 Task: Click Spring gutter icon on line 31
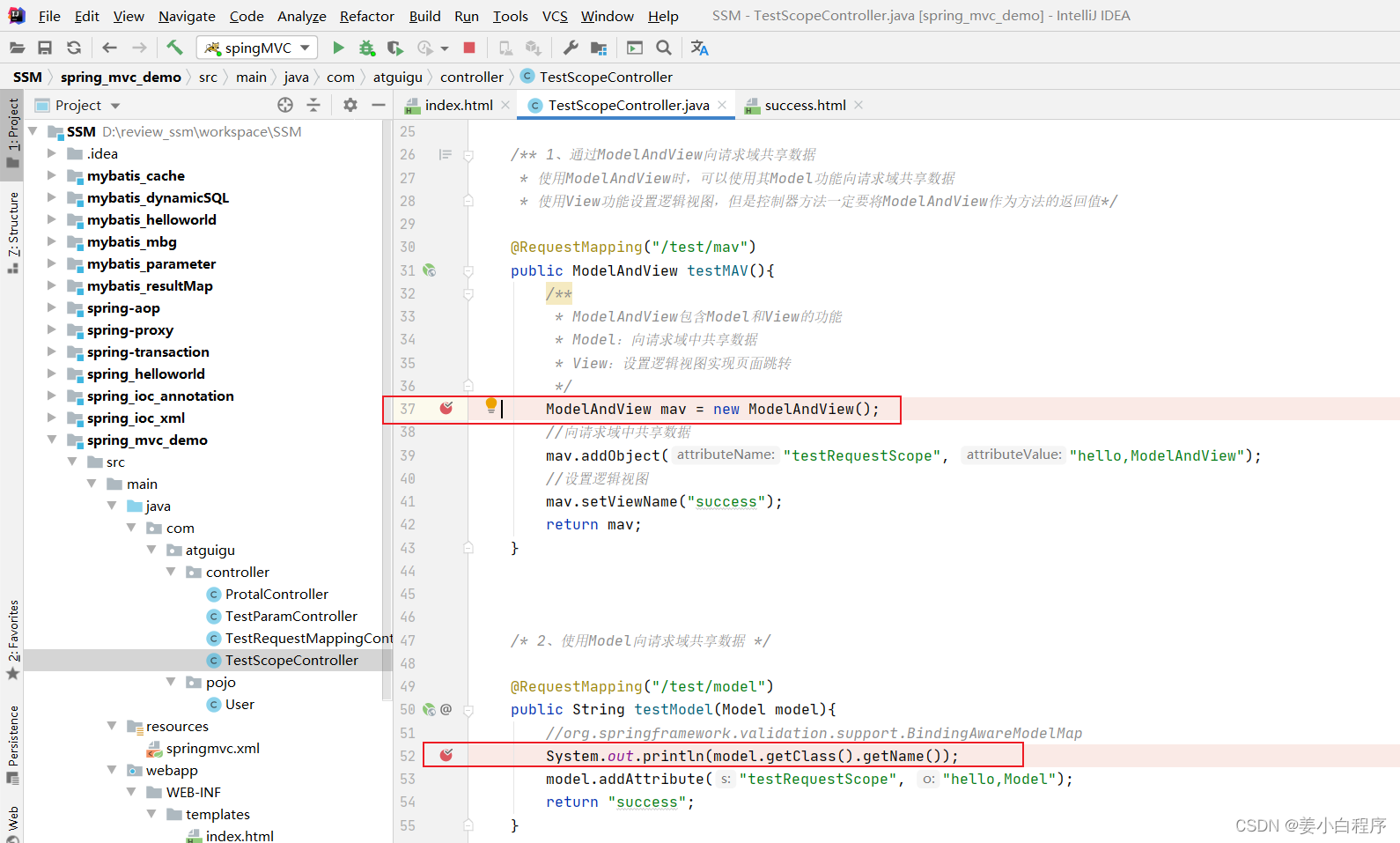(x=430, y=270)
